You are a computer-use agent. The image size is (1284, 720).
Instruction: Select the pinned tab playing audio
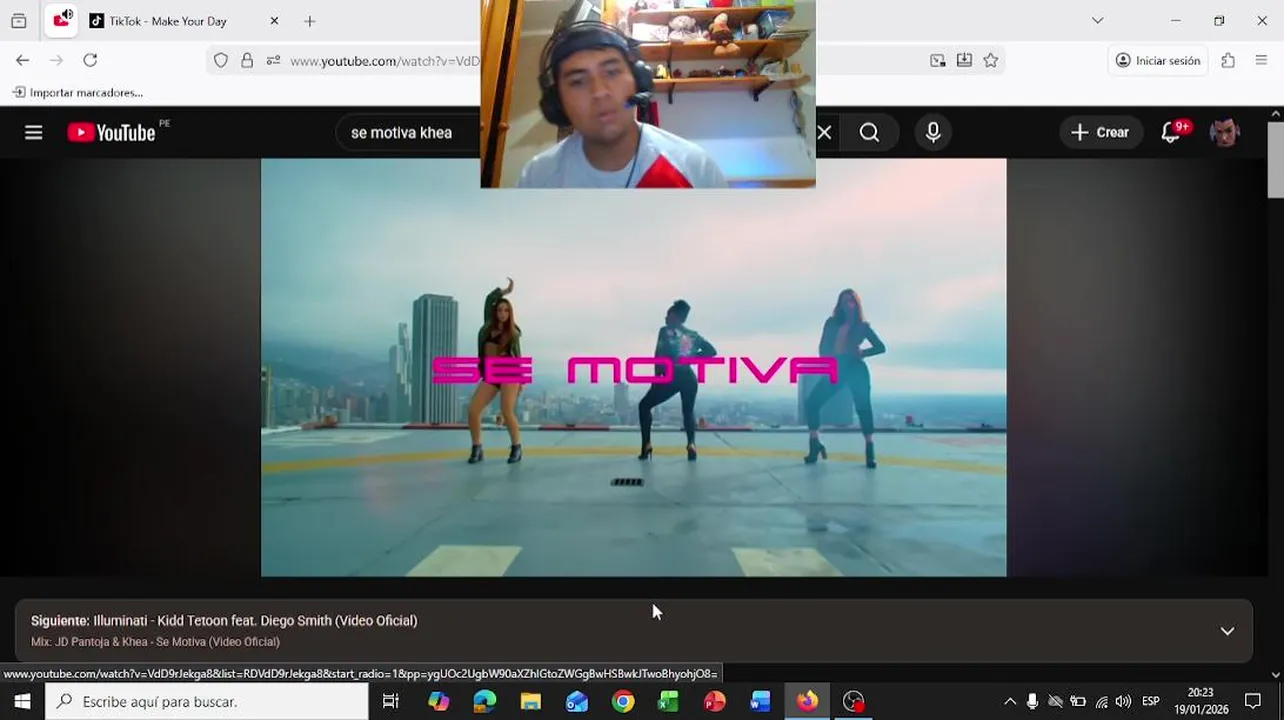[61, 20]
